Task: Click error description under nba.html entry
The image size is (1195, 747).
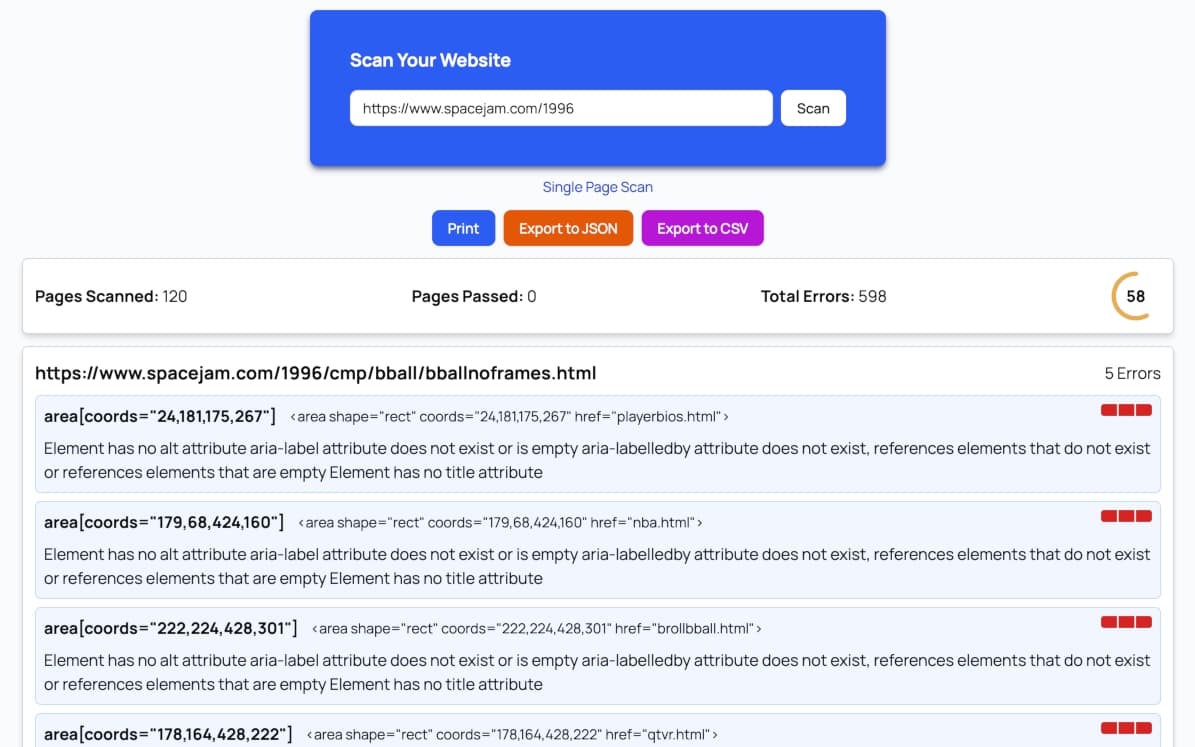Action: coord(597,566)
